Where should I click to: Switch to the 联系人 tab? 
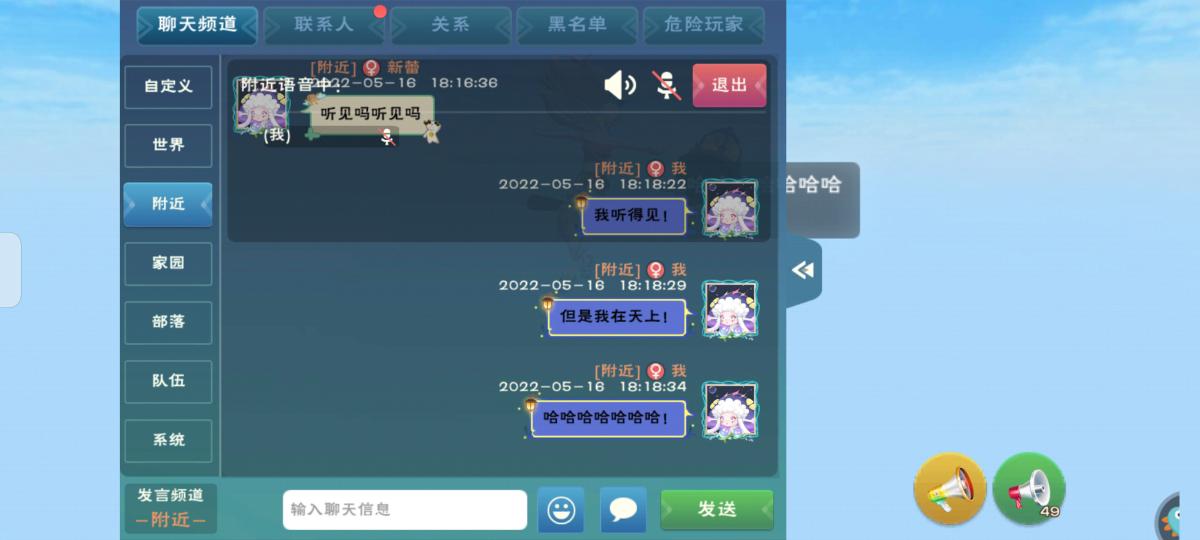coord(324,25)
